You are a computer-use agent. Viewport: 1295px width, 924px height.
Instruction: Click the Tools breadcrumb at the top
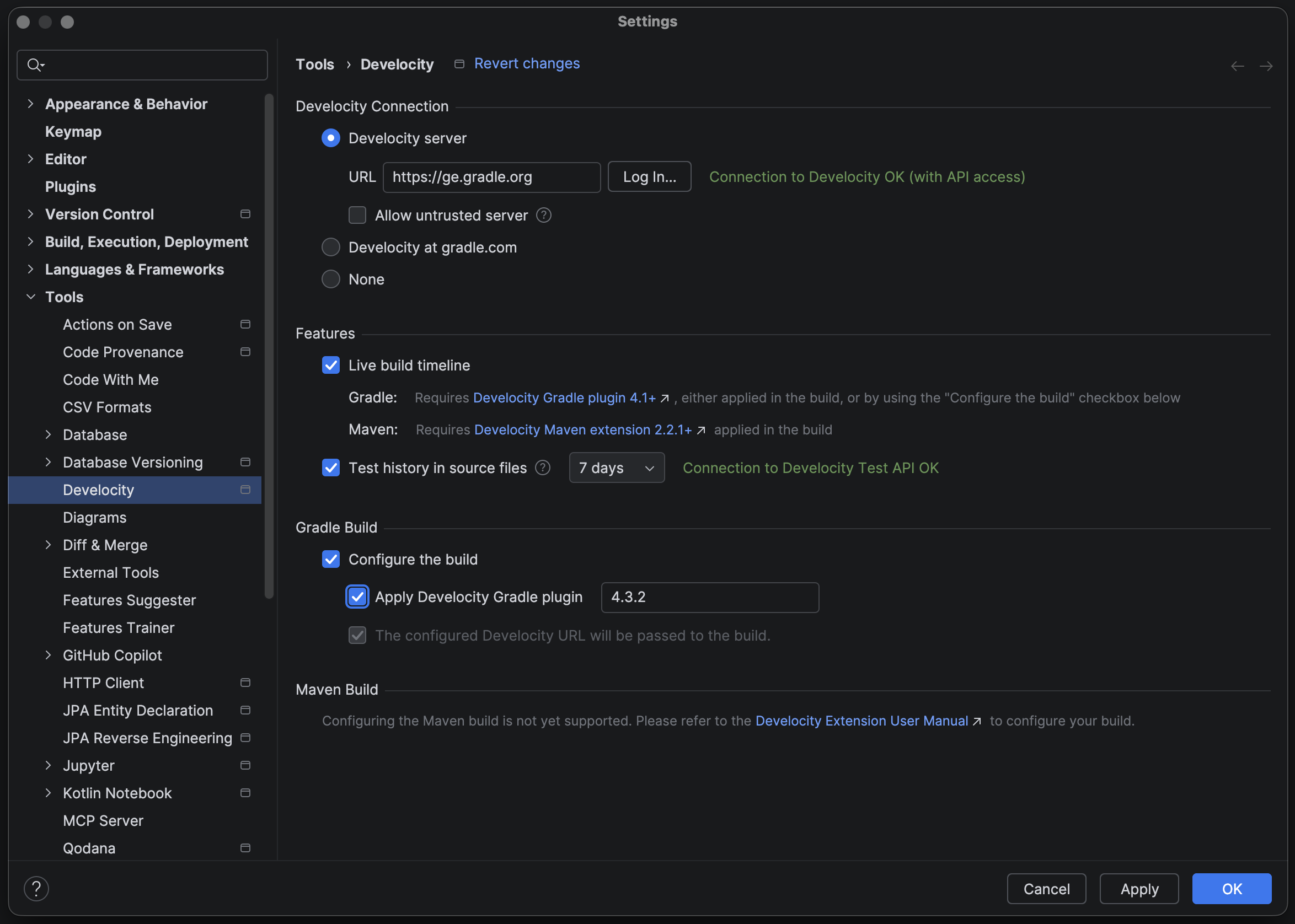click(314, 64)
